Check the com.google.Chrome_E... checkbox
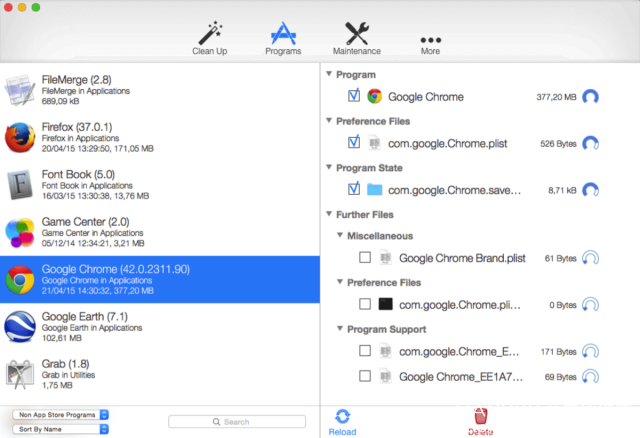 click(365, 351)
